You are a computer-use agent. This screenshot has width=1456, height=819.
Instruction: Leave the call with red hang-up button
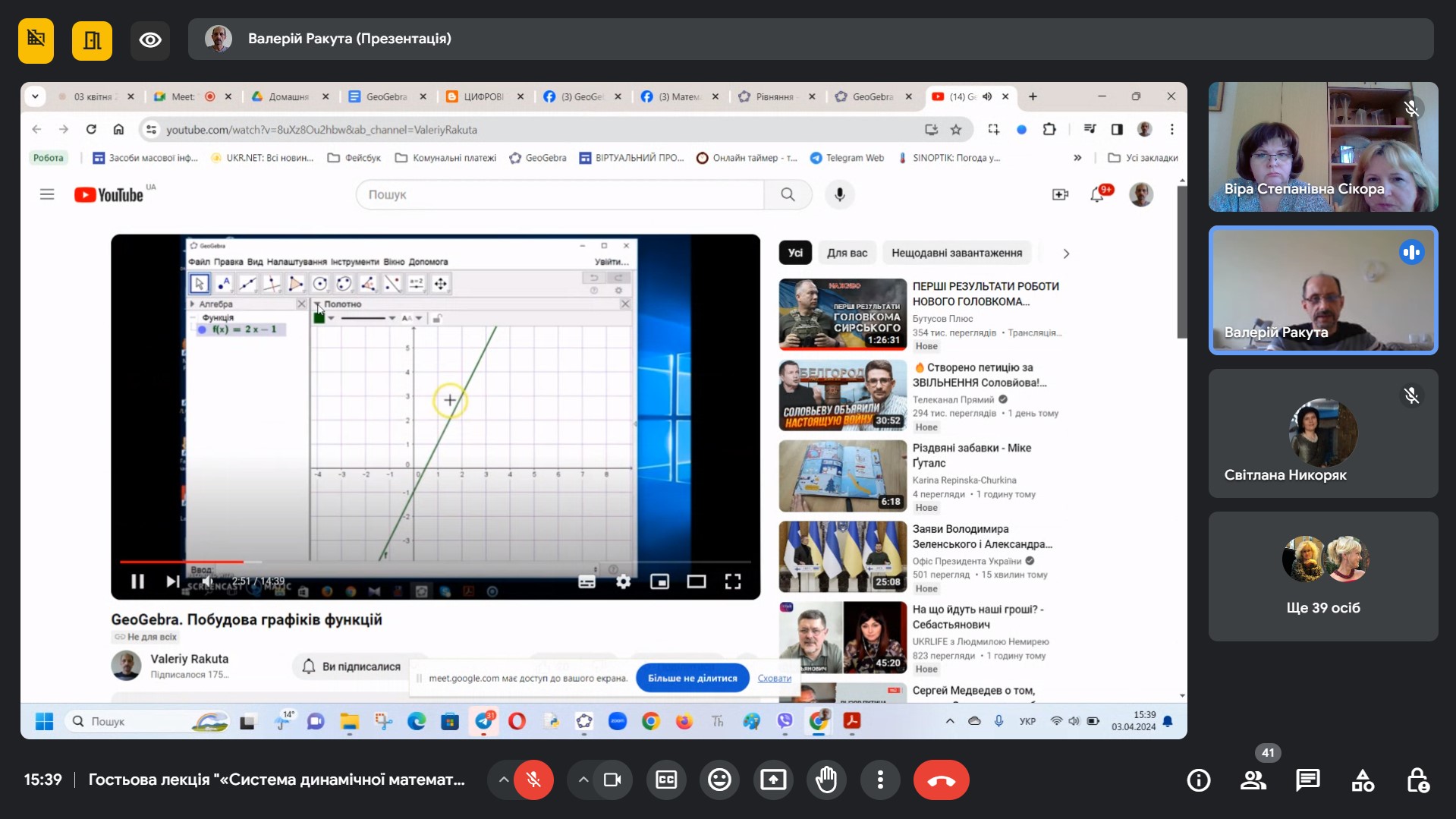click(x=941, y=780)
